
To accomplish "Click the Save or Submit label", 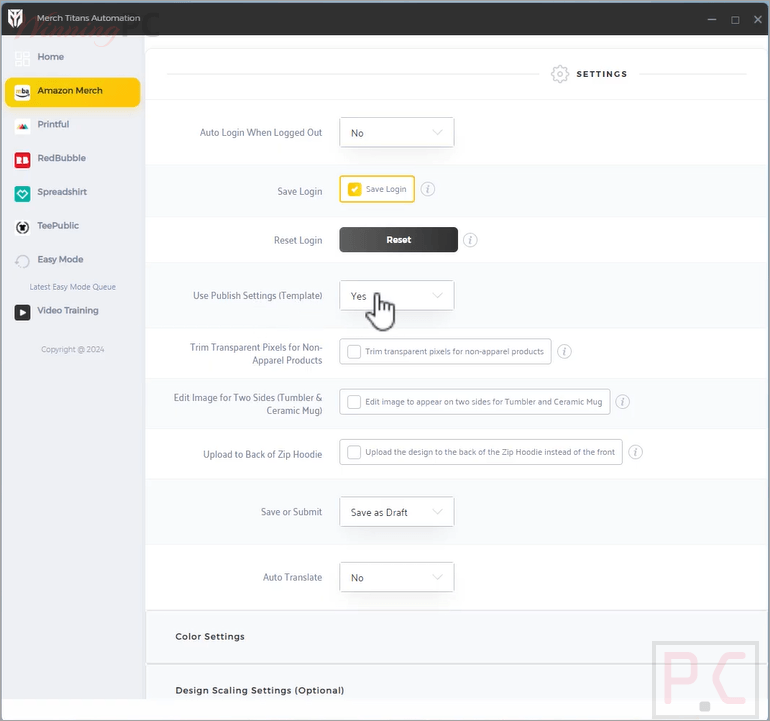I will tap(292, 512).
